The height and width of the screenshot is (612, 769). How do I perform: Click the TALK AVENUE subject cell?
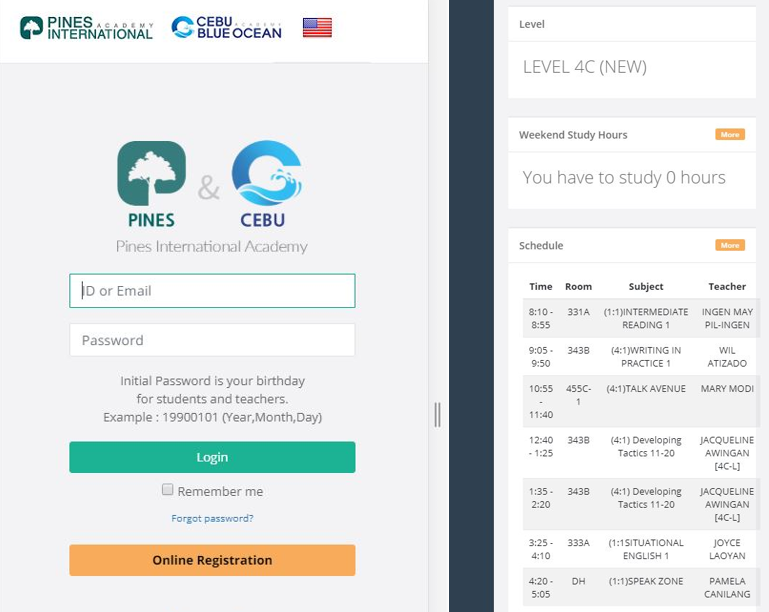pos(646,388)
